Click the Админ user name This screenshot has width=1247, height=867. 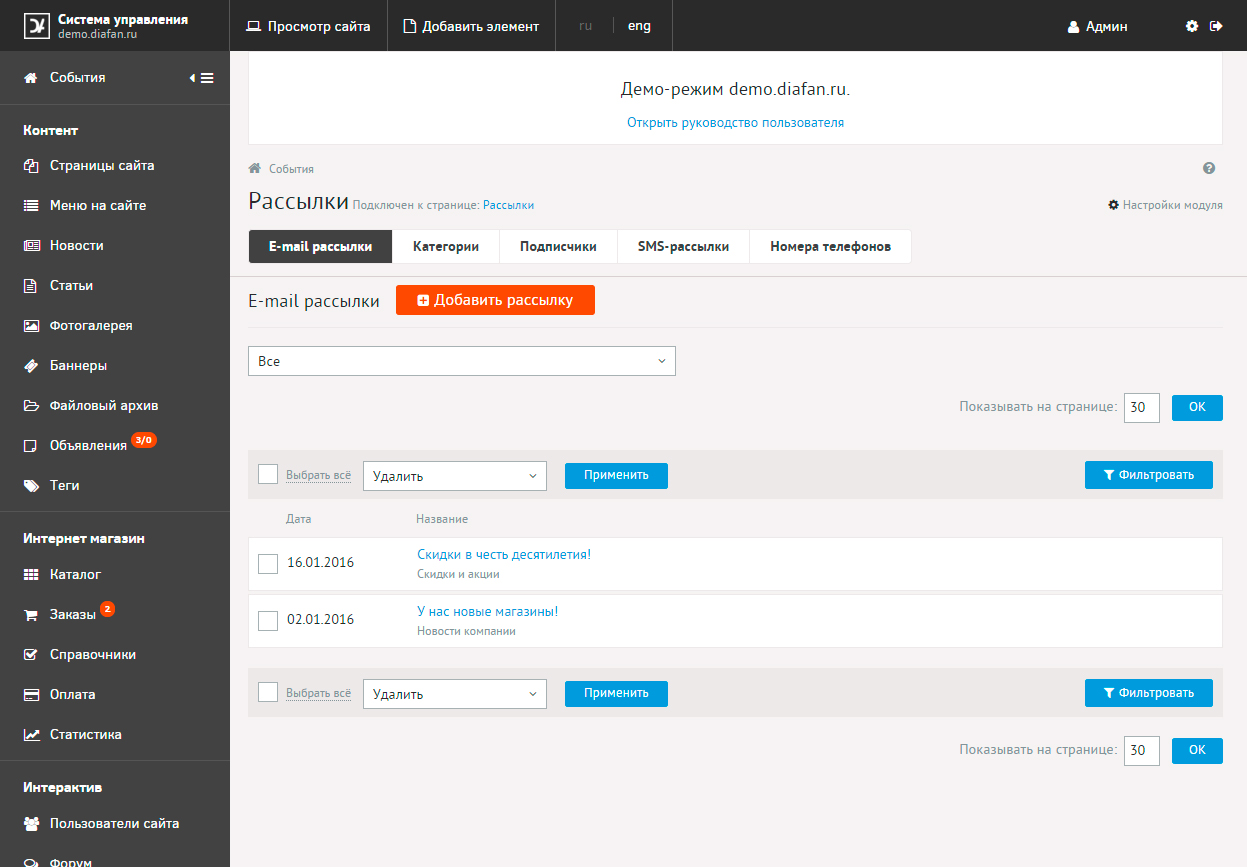[1107, 27]
